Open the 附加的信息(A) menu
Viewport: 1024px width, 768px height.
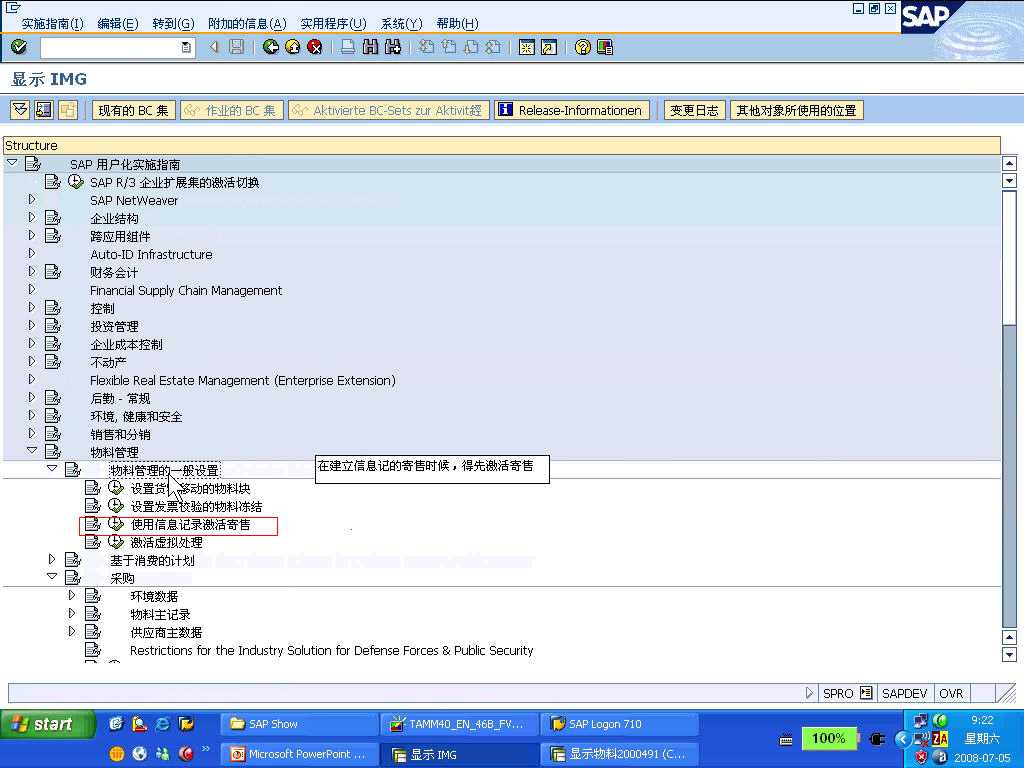(247, 24)
